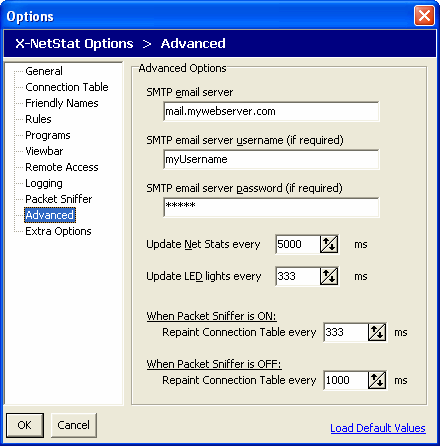Click the Update Net Stats spinner arrows

[x=329, y=244]
